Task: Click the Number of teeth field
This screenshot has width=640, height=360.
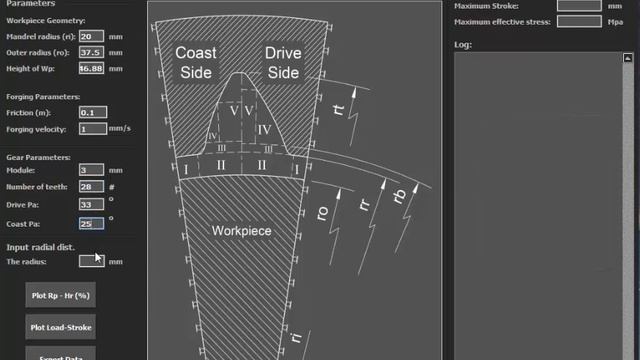Action: (91, 187)
